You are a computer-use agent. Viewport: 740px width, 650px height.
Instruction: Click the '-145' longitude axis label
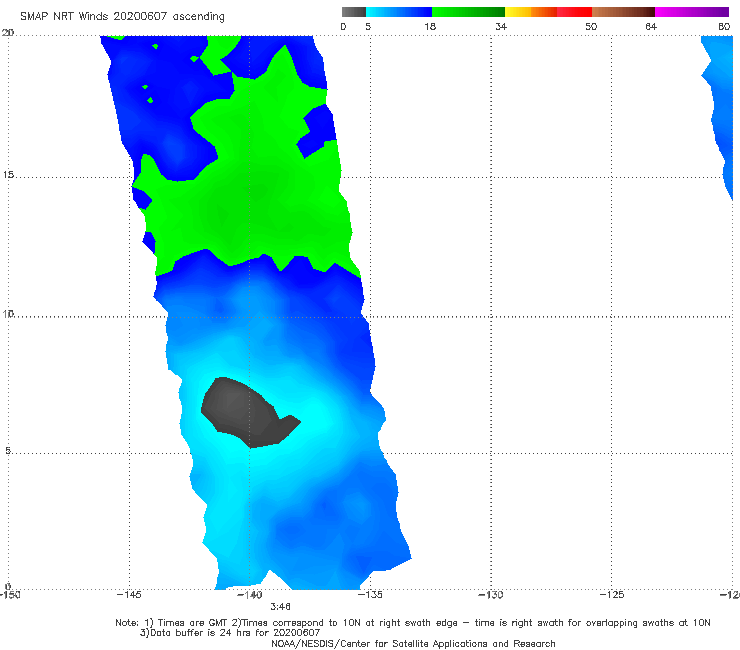pyautogui.click(x=129, y=595)
